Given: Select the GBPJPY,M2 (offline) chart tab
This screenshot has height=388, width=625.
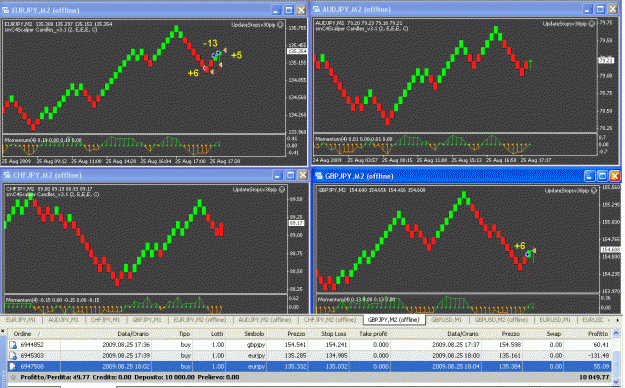Looking at the screenshot, I should (394, 320).
